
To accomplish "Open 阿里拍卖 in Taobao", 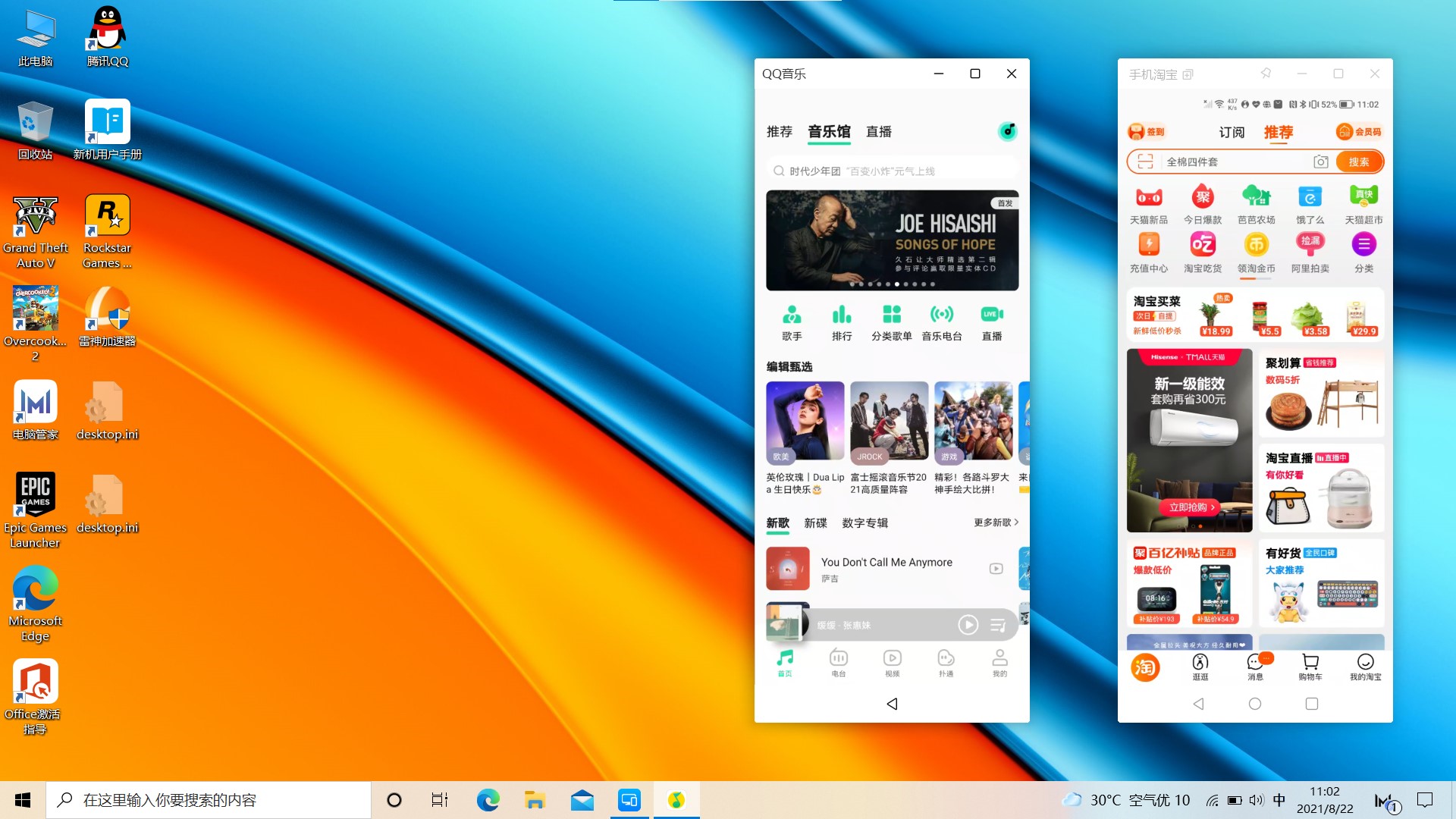I will [1310, 253].
